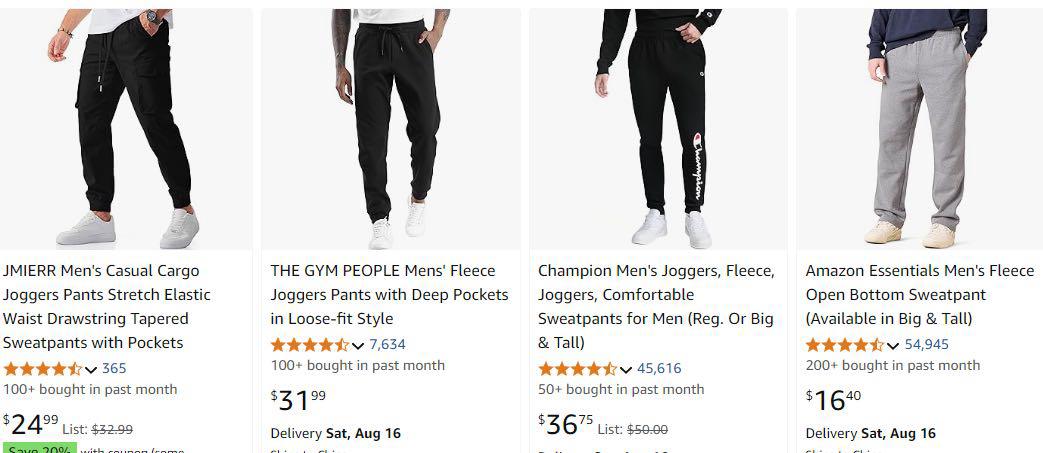This screenshot has height=453, width=1043.
Task: View the 365 reviews for JMIERR joggers
Action: [x=114, y=368]
